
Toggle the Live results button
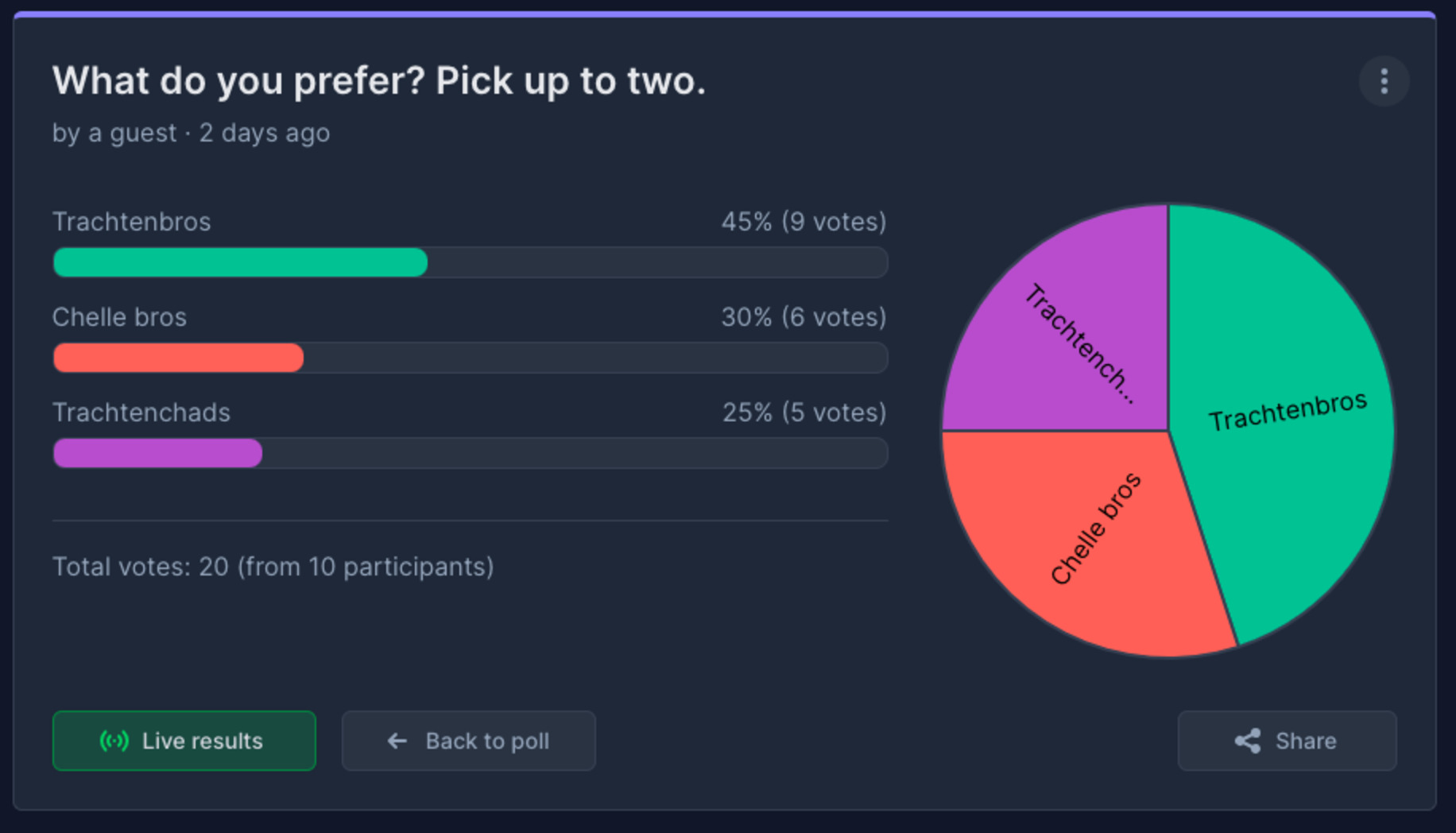pos(184,741)
